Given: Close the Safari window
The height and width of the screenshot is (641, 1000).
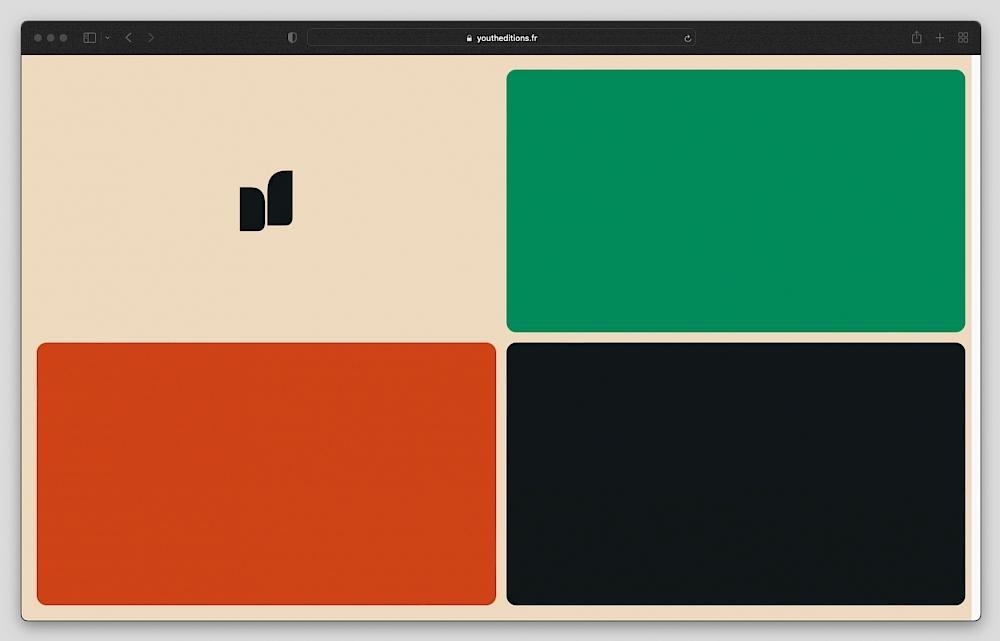Looking at the screenshot, I should click(x=39, y=38).
